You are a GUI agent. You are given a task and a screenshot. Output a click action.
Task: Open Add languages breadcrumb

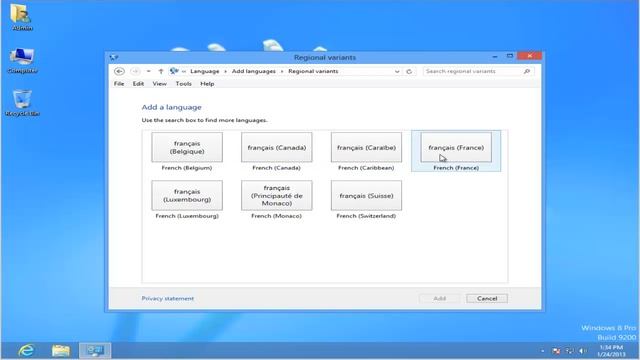tap(253, 71)
